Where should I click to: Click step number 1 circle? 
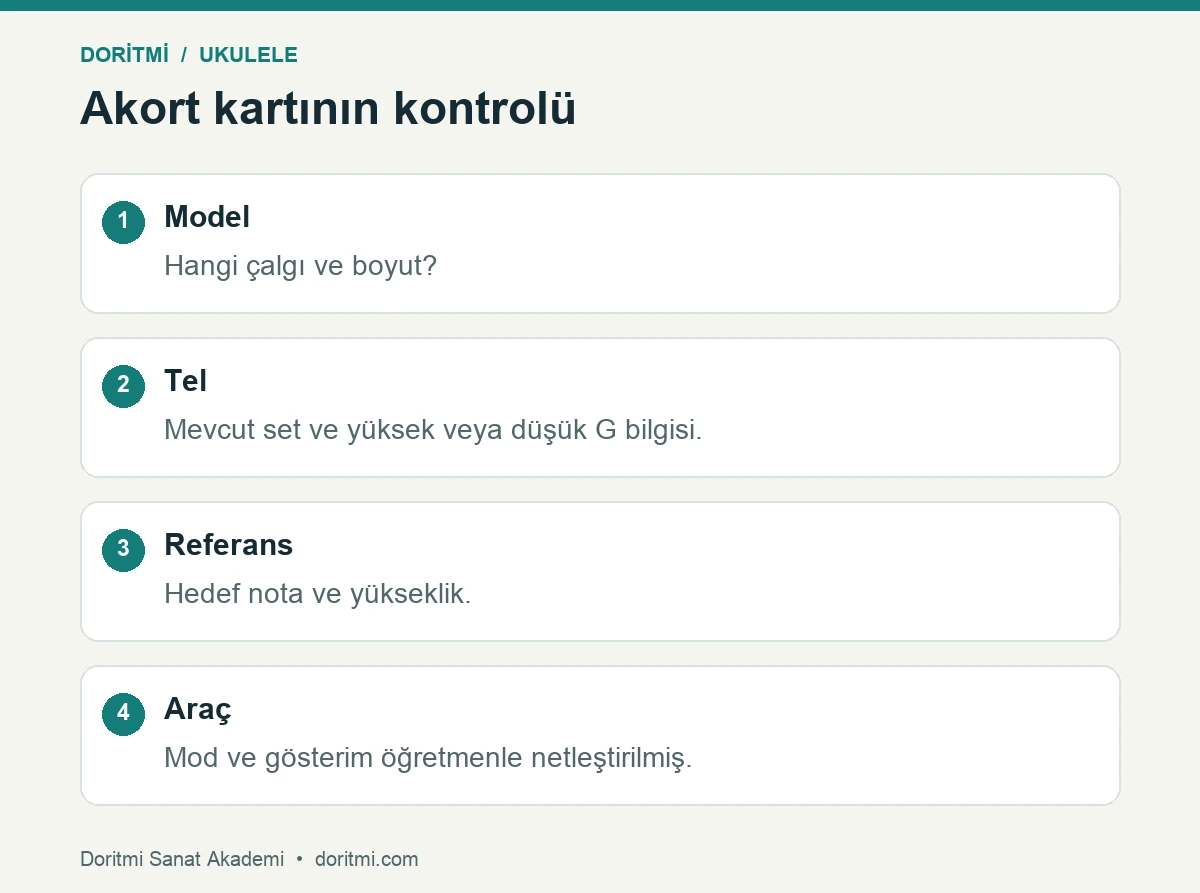tap(123, 222)
